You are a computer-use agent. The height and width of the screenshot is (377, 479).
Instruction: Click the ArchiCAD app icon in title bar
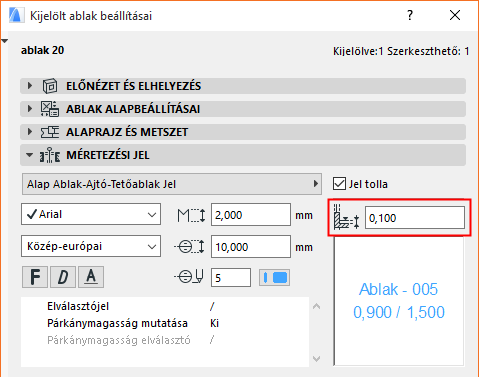(16, 15)
